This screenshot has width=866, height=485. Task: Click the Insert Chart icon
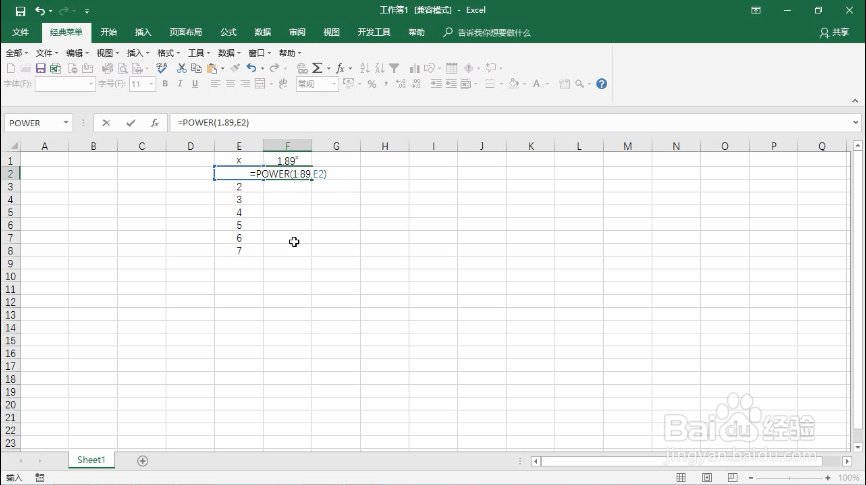[414, 68]
